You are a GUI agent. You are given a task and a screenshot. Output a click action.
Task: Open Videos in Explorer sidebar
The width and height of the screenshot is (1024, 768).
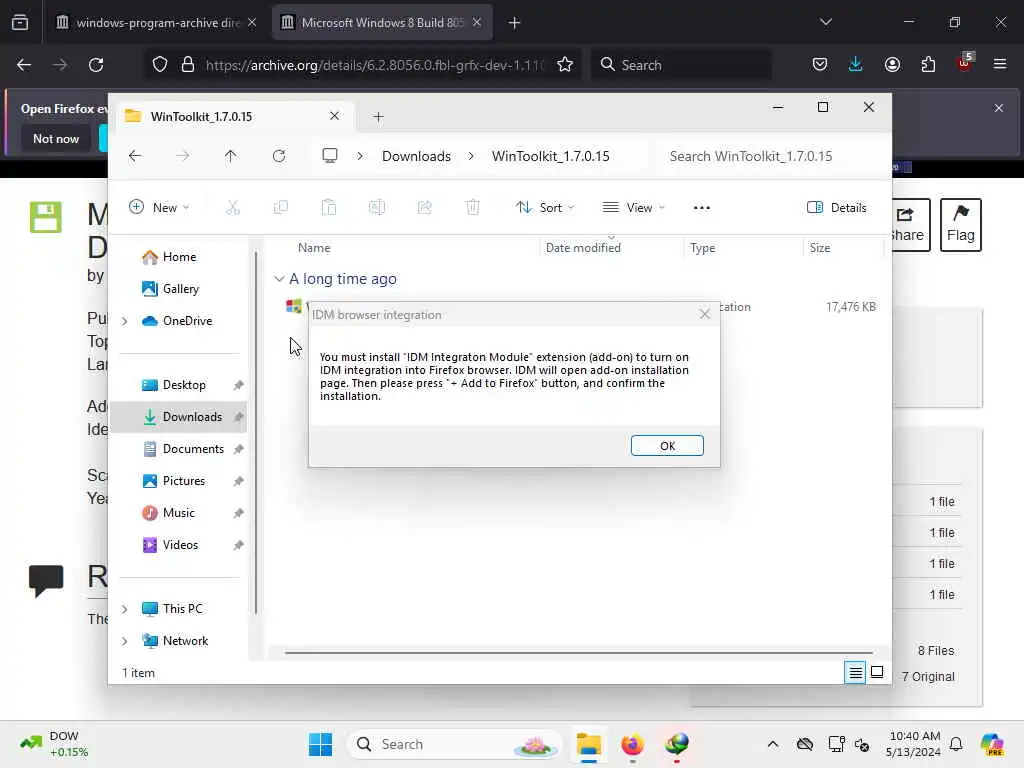[180, 545]
